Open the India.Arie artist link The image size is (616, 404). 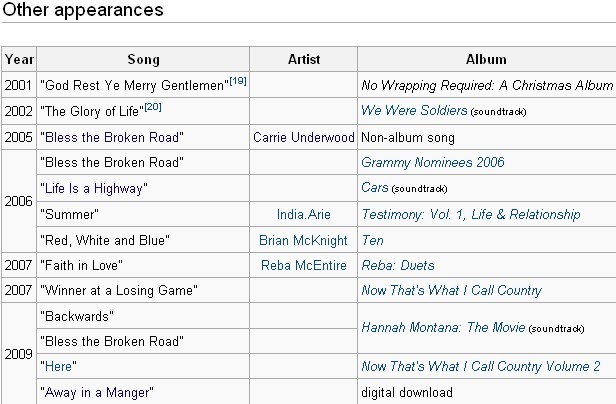[304, 214]
